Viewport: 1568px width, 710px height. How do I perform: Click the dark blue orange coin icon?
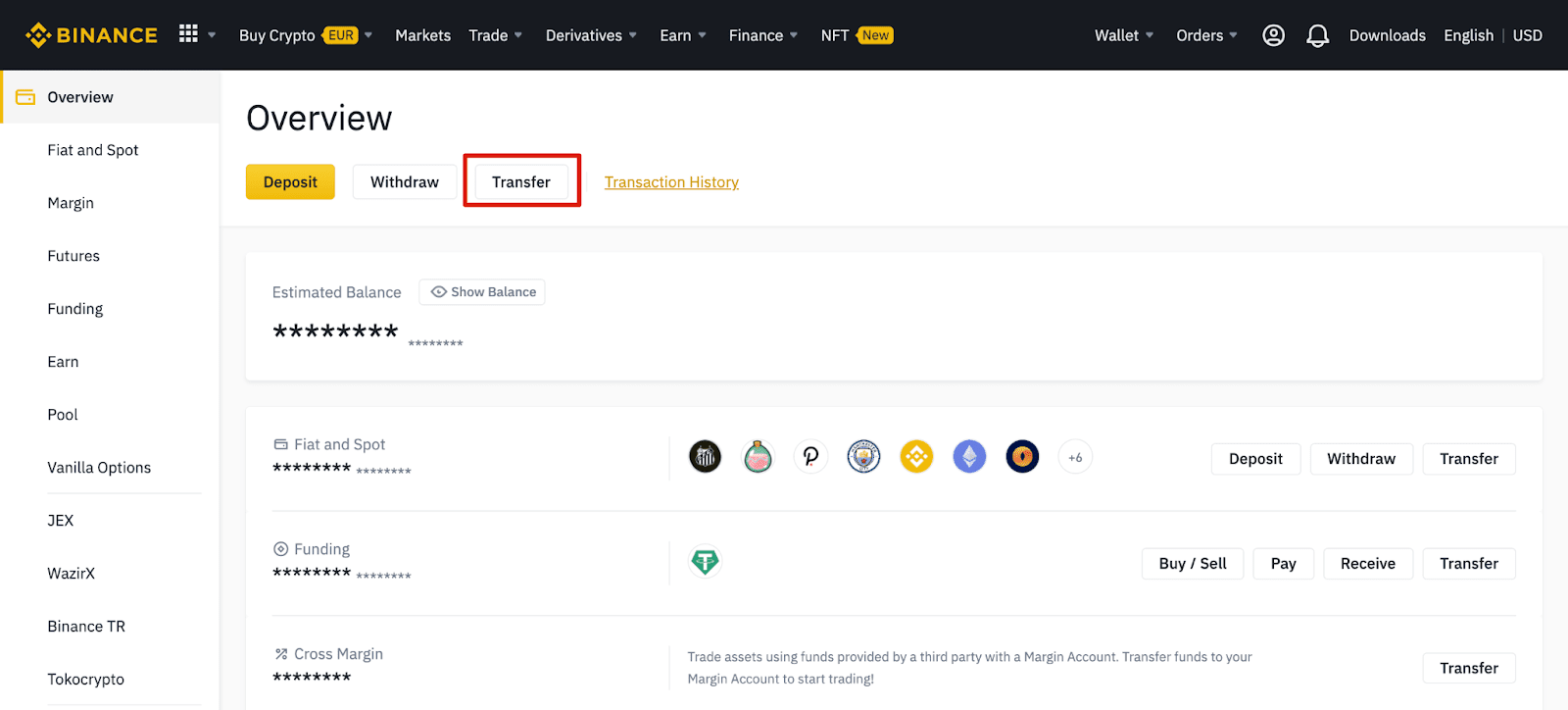pos(1023,457)
